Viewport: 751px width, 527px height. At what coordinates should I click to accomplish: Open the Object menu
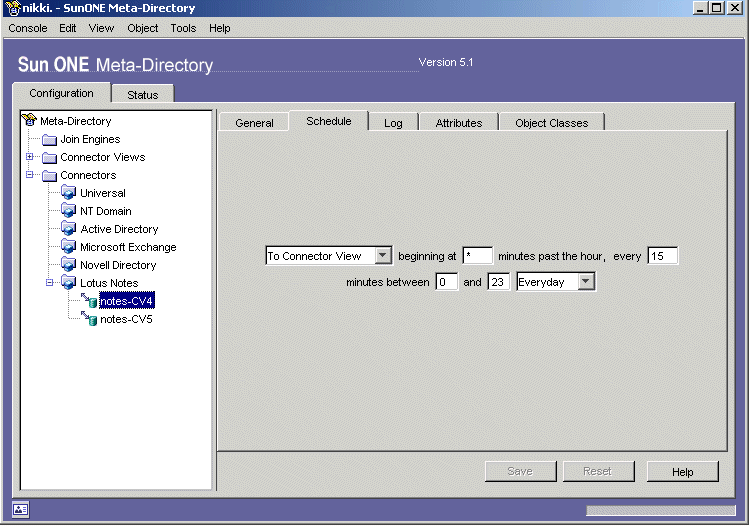143,28
